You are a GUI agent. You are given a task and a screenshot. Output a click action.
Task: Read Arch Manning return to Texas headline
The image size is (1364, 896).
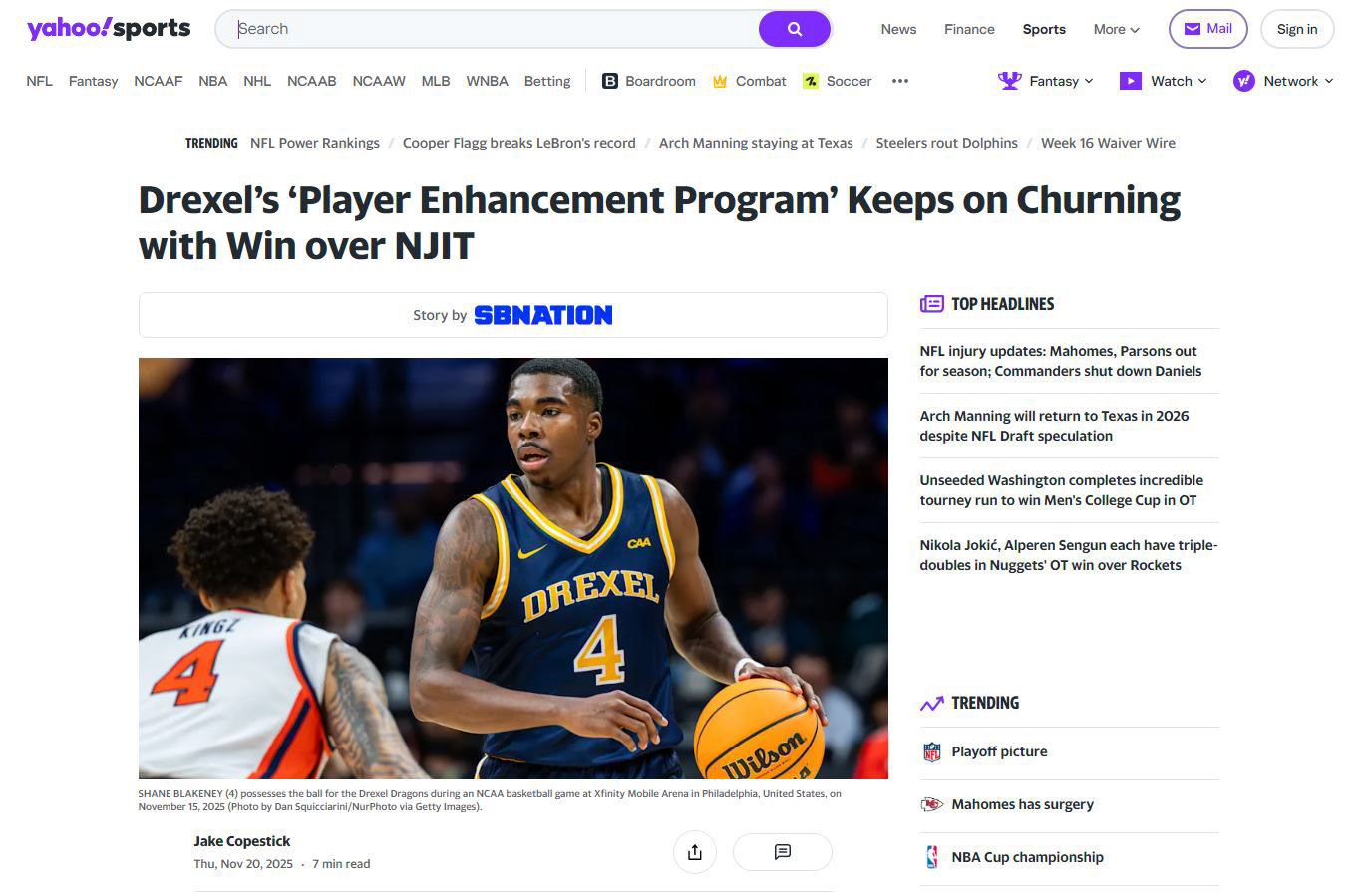pos(1054,426)
